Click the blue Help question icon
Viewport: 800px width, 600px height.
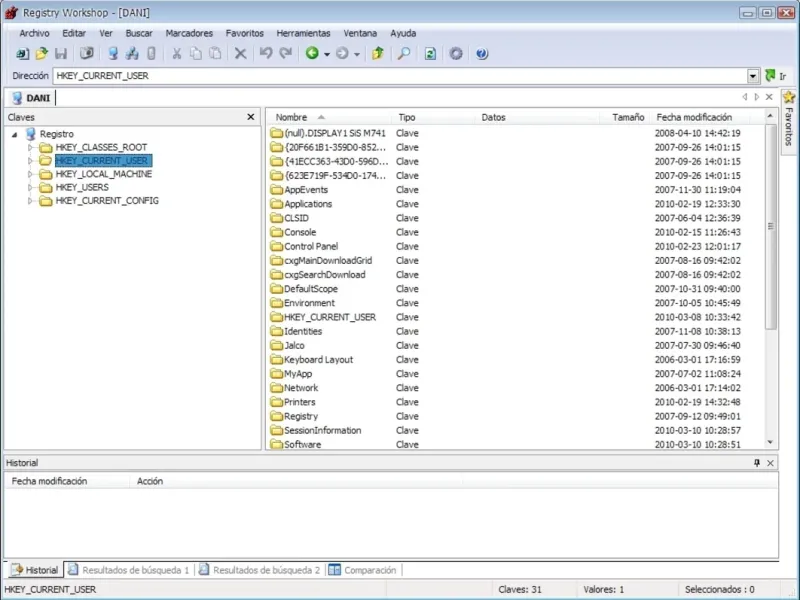click(x=482, y=54)
